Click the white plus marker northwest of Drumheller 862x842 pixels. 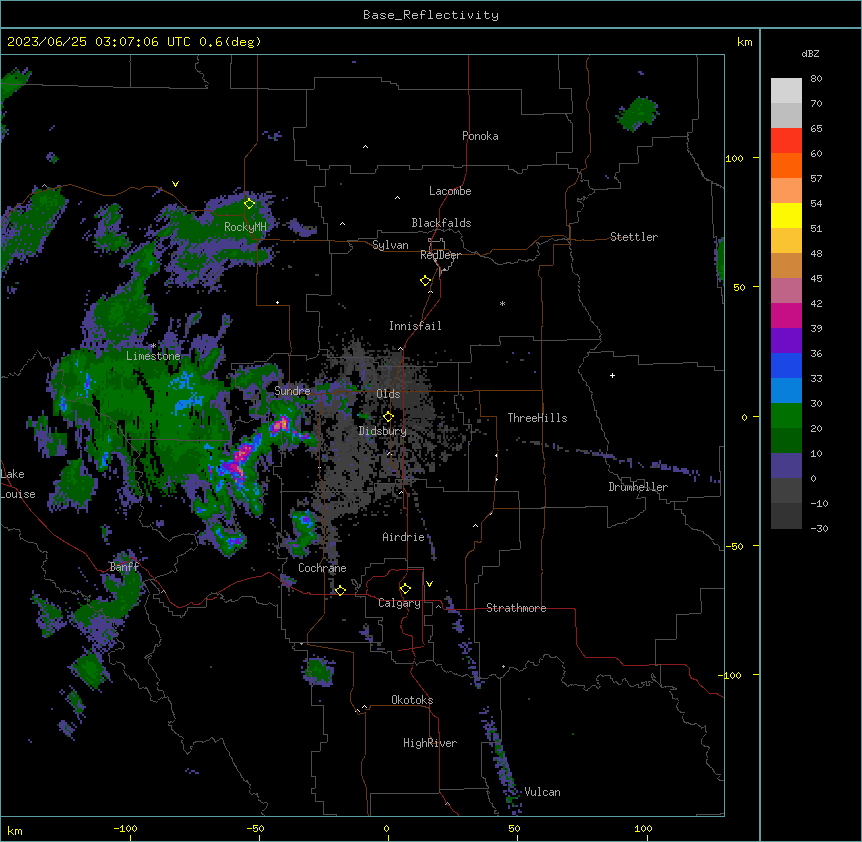click(612, 375)
